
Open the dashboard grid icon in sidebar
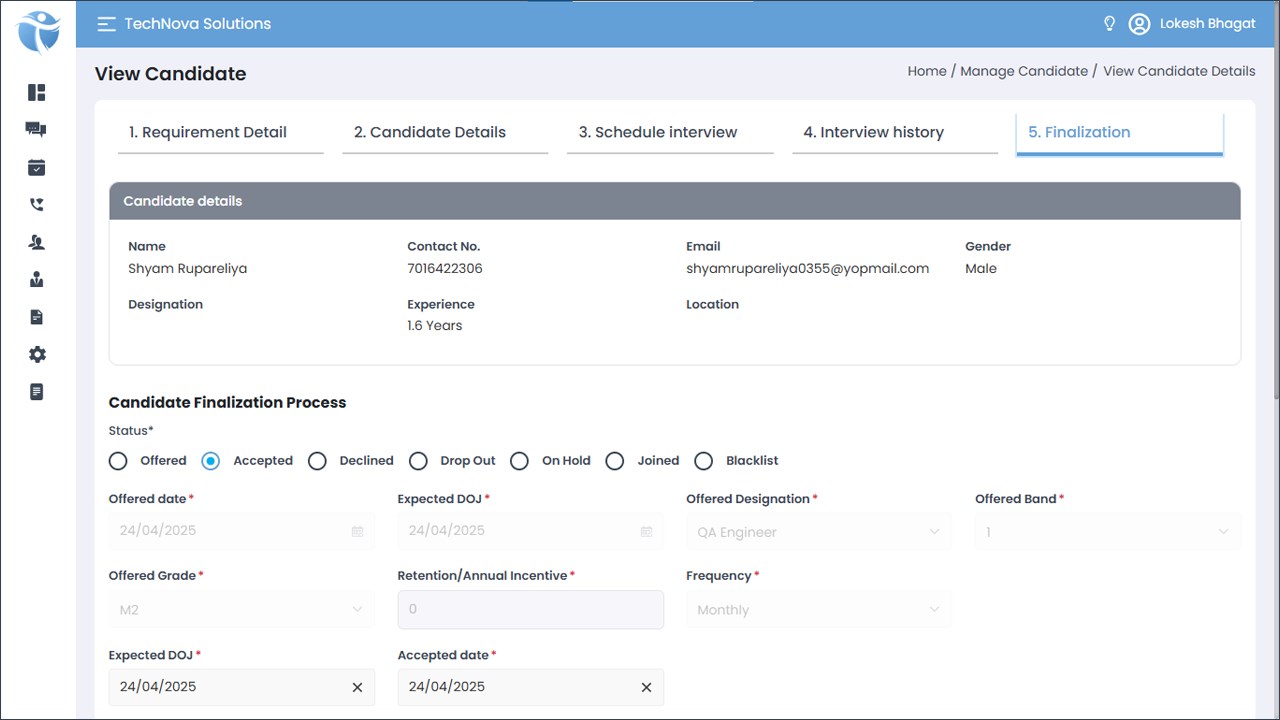click(37, 93)
